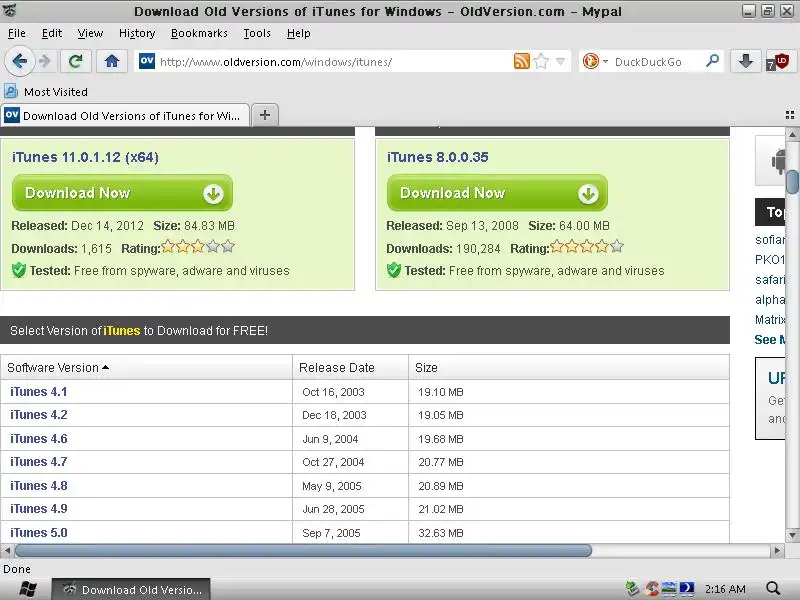Open the iTunes 4.2 version link
The height and width of the screenshot is (600, 800).
(39, 415)
